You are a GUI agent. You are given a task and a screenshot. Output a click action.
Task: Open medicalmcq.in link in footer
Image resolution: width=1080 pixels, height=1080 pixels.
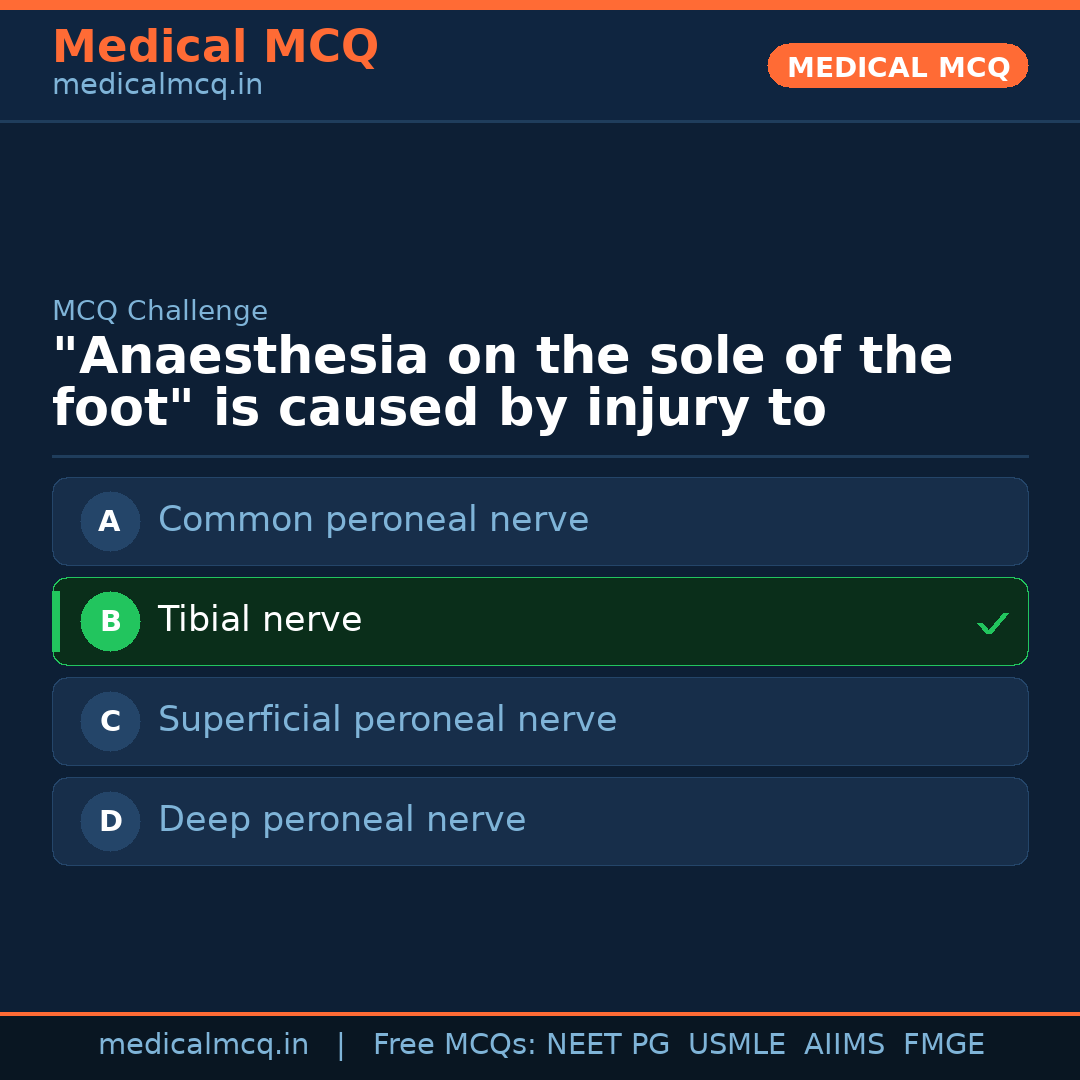(x=203, y=1045)
